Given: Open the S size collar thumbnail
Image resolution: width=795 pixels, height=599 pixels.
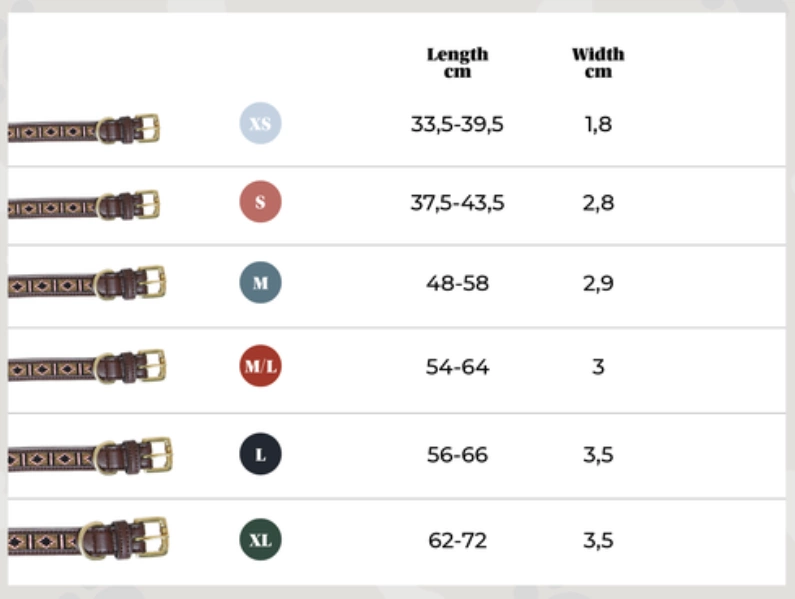Looking at the screenshot, I should click(x=84, y=206).
